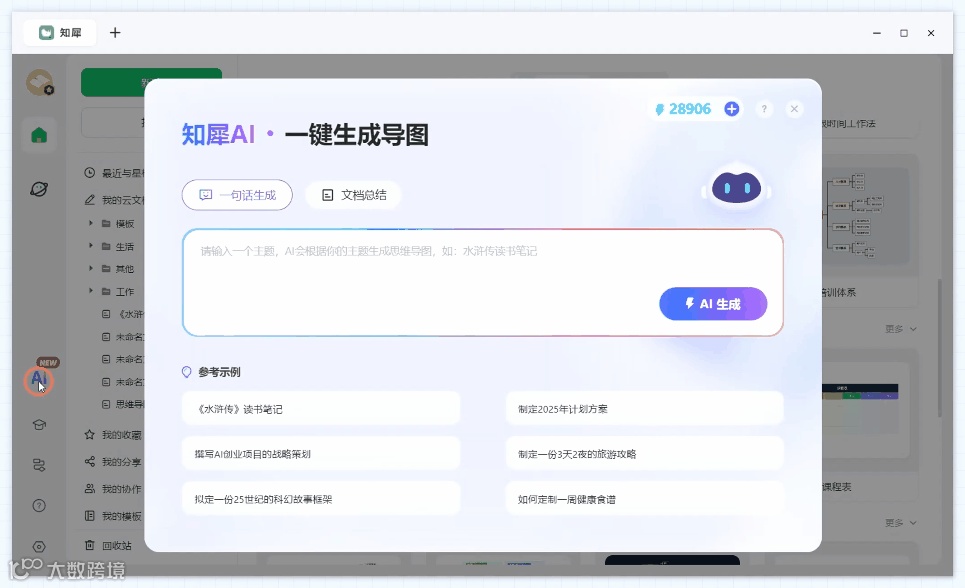This screenshot has height=588, width=965.
Task: Open the 课程表 template thumbnail
Action: [865, 409]
